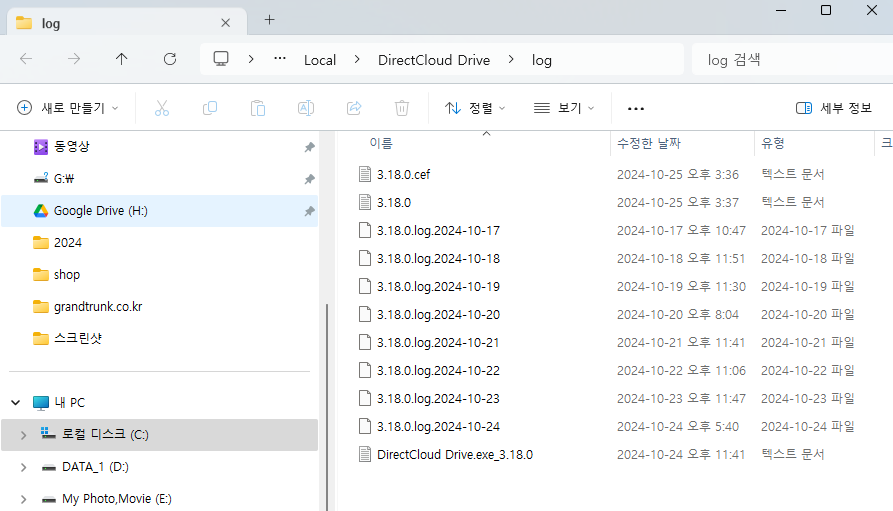Open the 정렬 sort dropdown
The image size is (893, 511).
coord(475,108)
